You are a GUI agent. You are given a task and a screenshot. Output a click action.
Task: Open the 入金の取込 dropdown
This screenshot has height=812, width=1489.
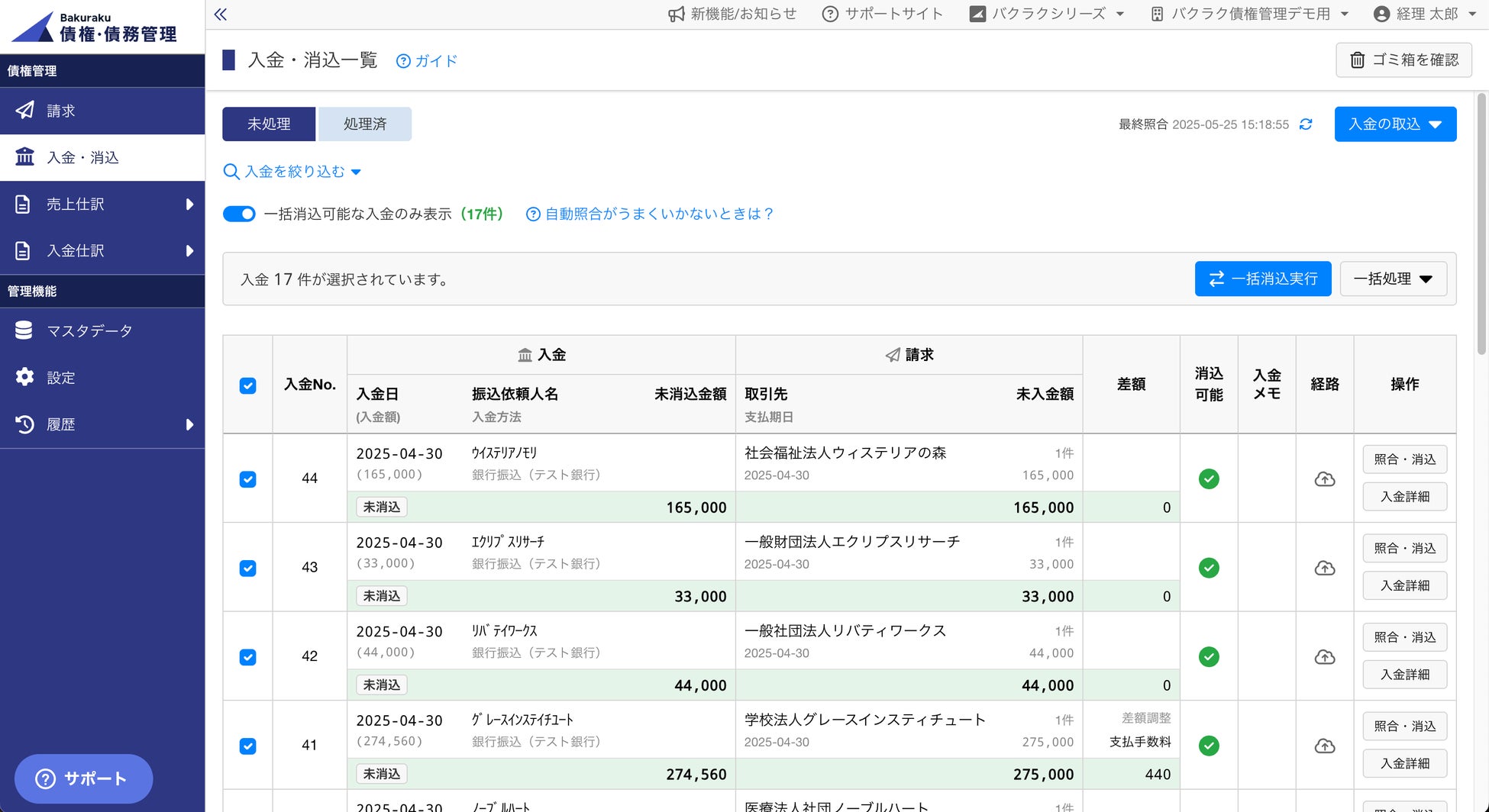[1394, 124]
